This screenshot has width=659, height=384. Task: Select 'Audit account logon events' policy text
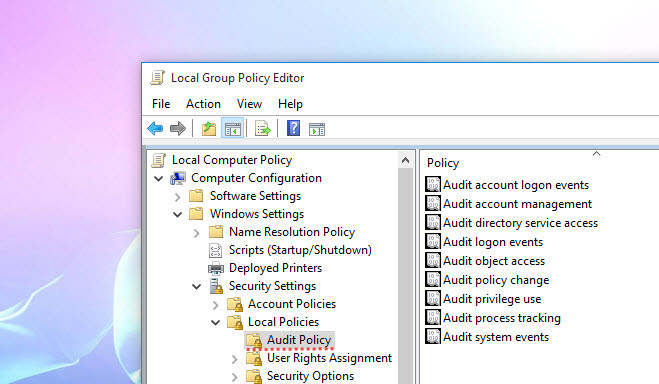point(516,185)
